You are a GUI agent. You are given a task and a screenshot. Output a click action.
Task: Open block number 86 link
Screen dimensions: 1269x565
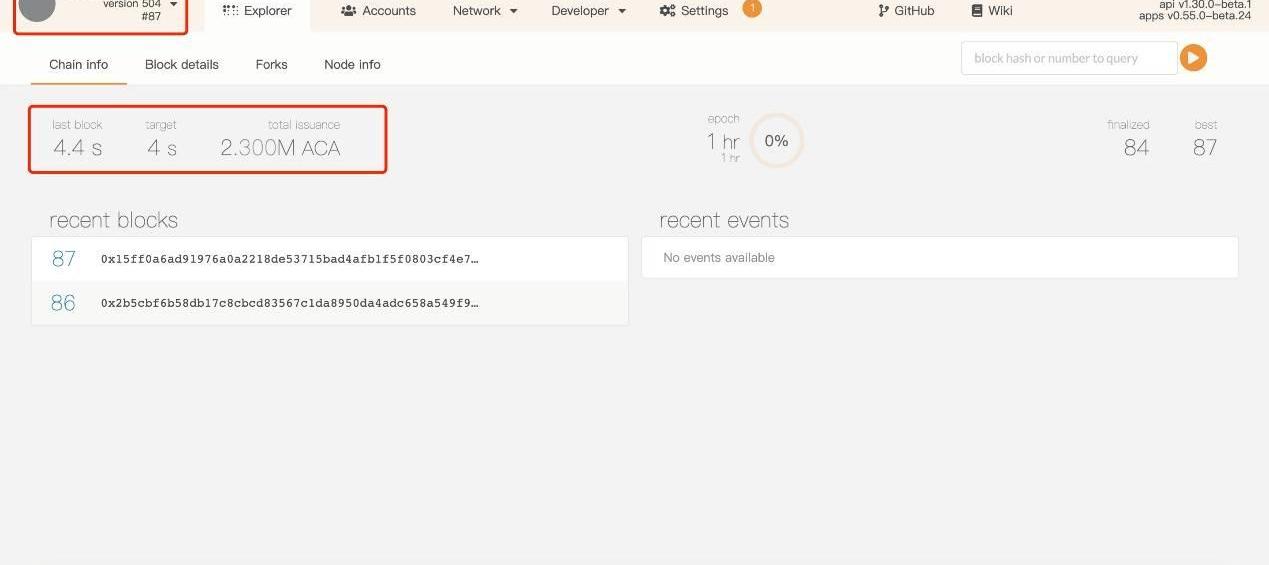63,303
